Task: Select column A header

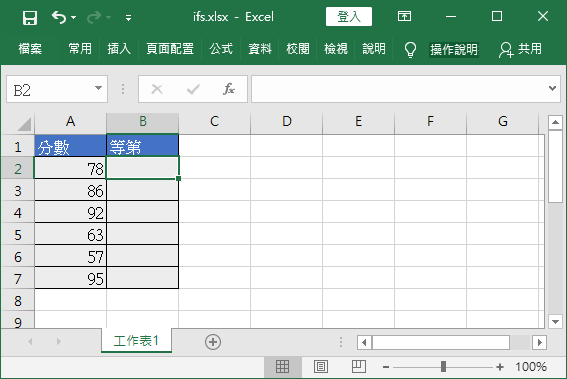Action: (x=71, y=122)
